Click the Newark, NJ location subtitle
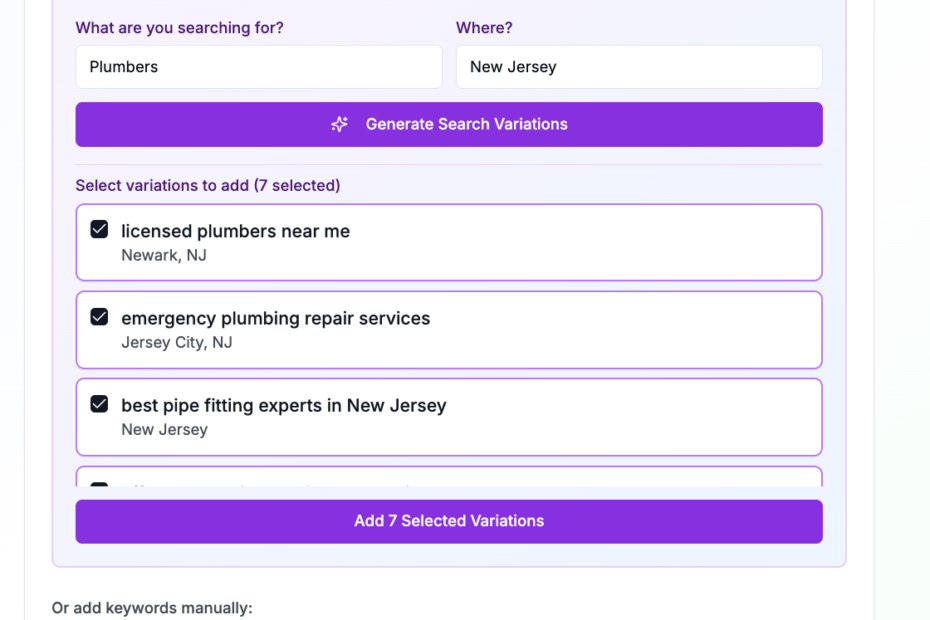 click(164, 255)
